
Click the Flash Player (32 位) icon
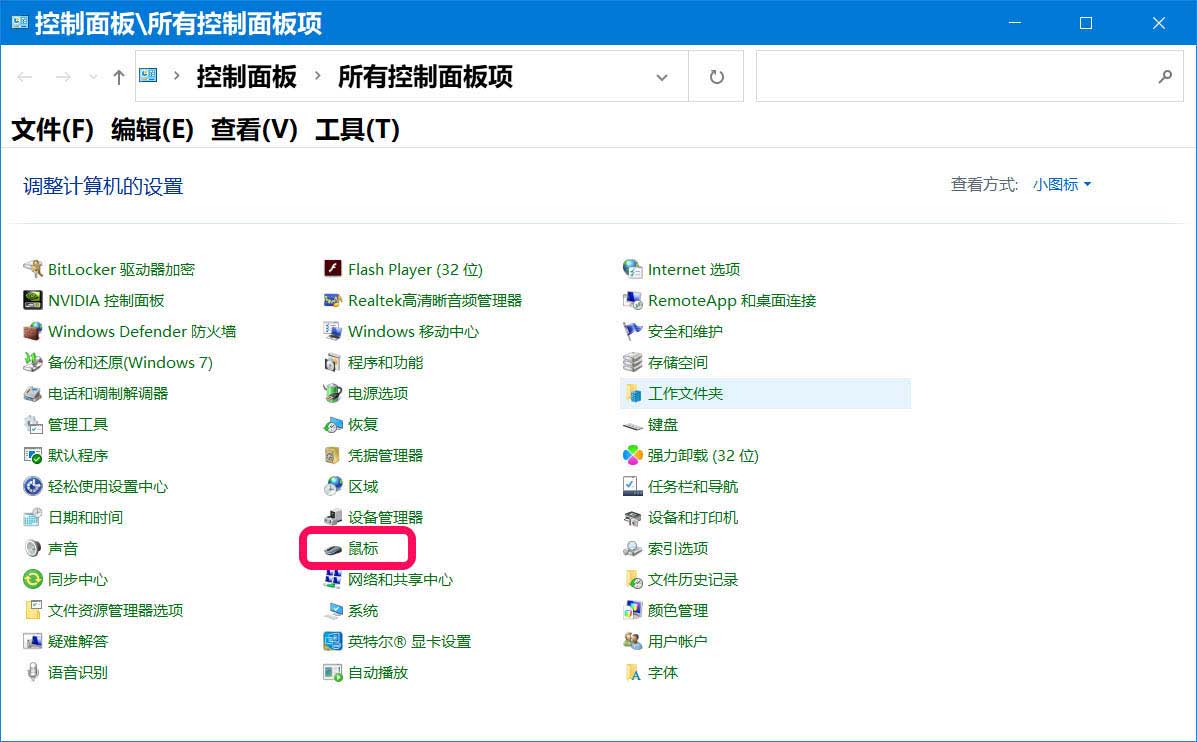tap(333, 269)
